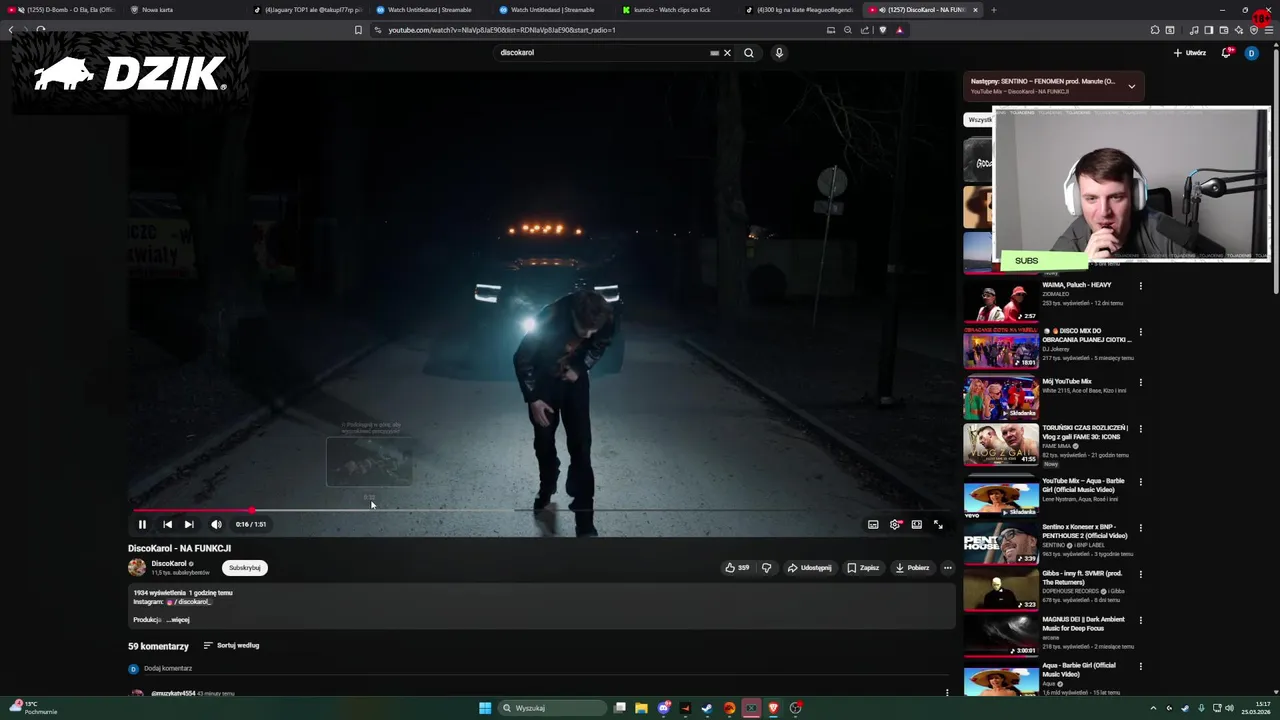This screenshot has width=1280, height=720.
Task: Show hidden system tray icons chevron
Action: 1153,708
